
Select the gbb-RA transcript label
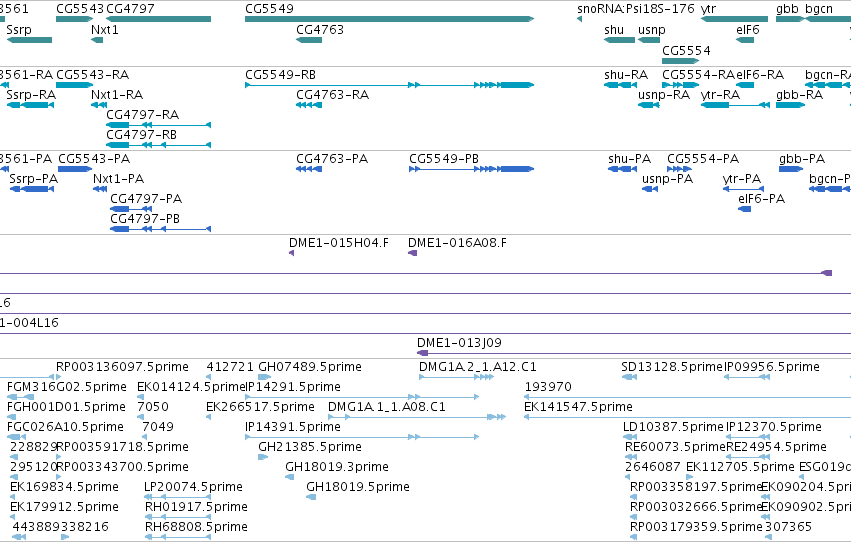799,94
